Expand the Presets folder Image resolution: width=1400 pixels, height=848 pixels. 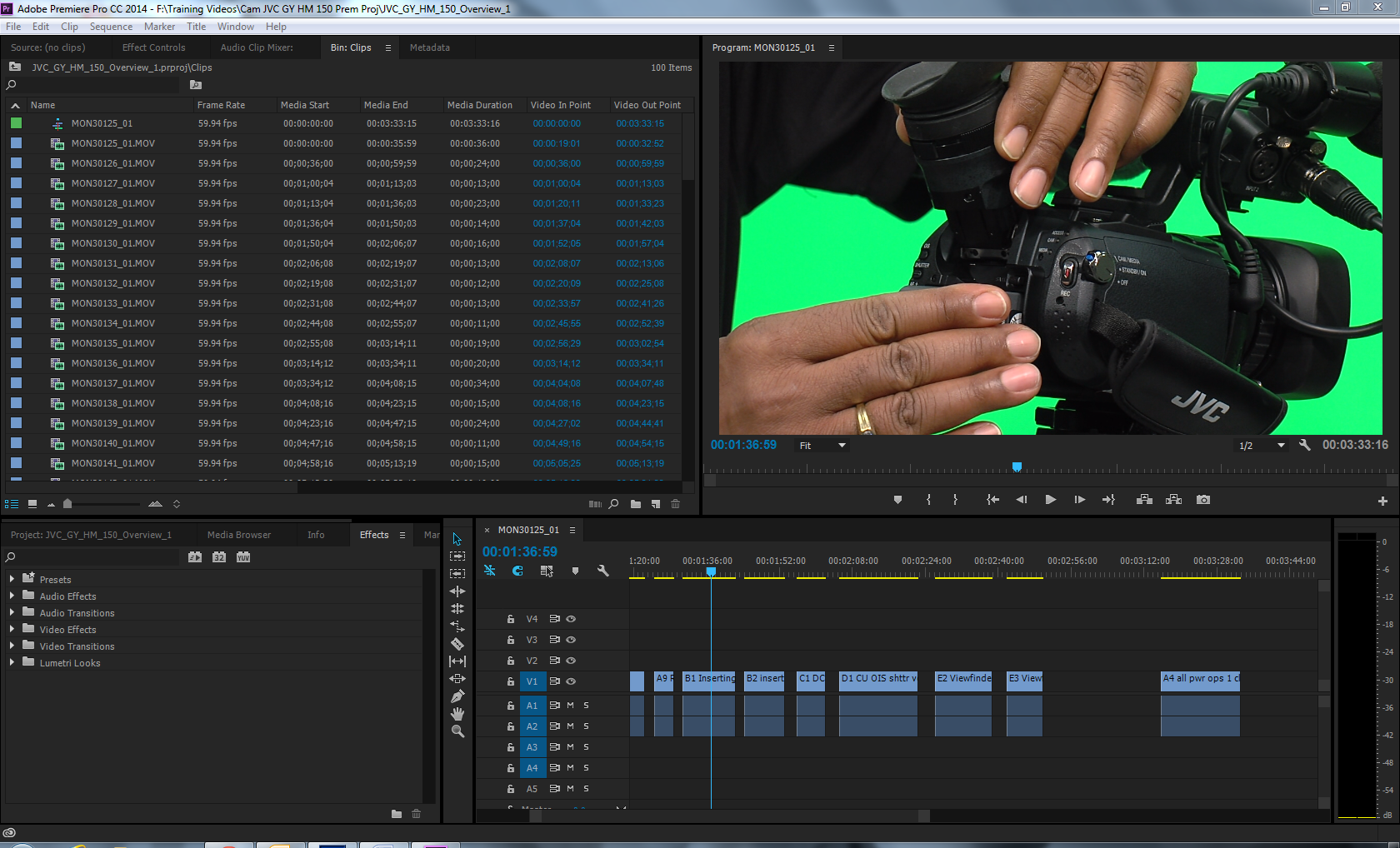(x=12, y=579)
